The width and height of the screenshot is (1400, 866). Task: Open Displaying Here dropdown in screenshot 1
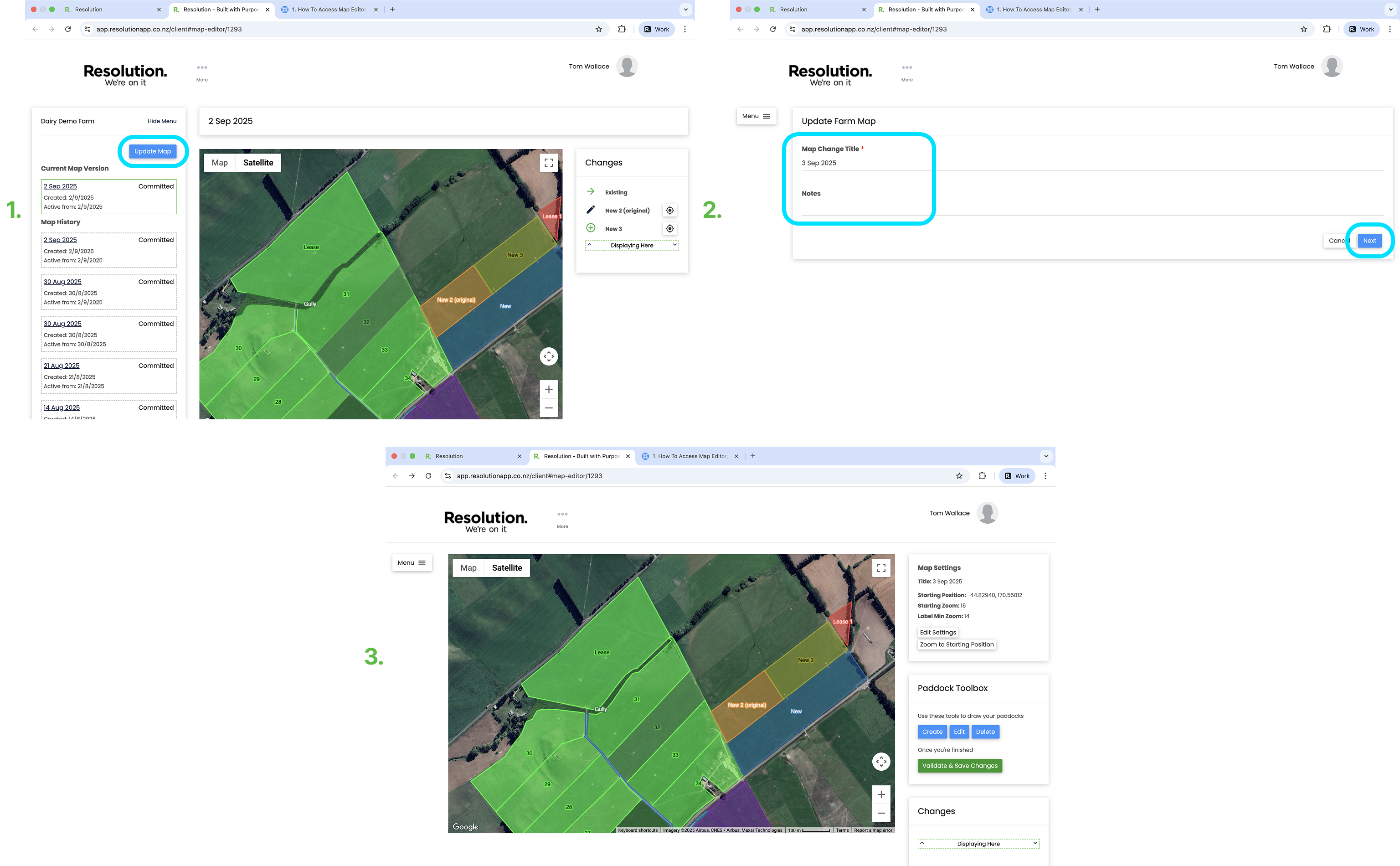pyautogui.click(x=632, y=246)
